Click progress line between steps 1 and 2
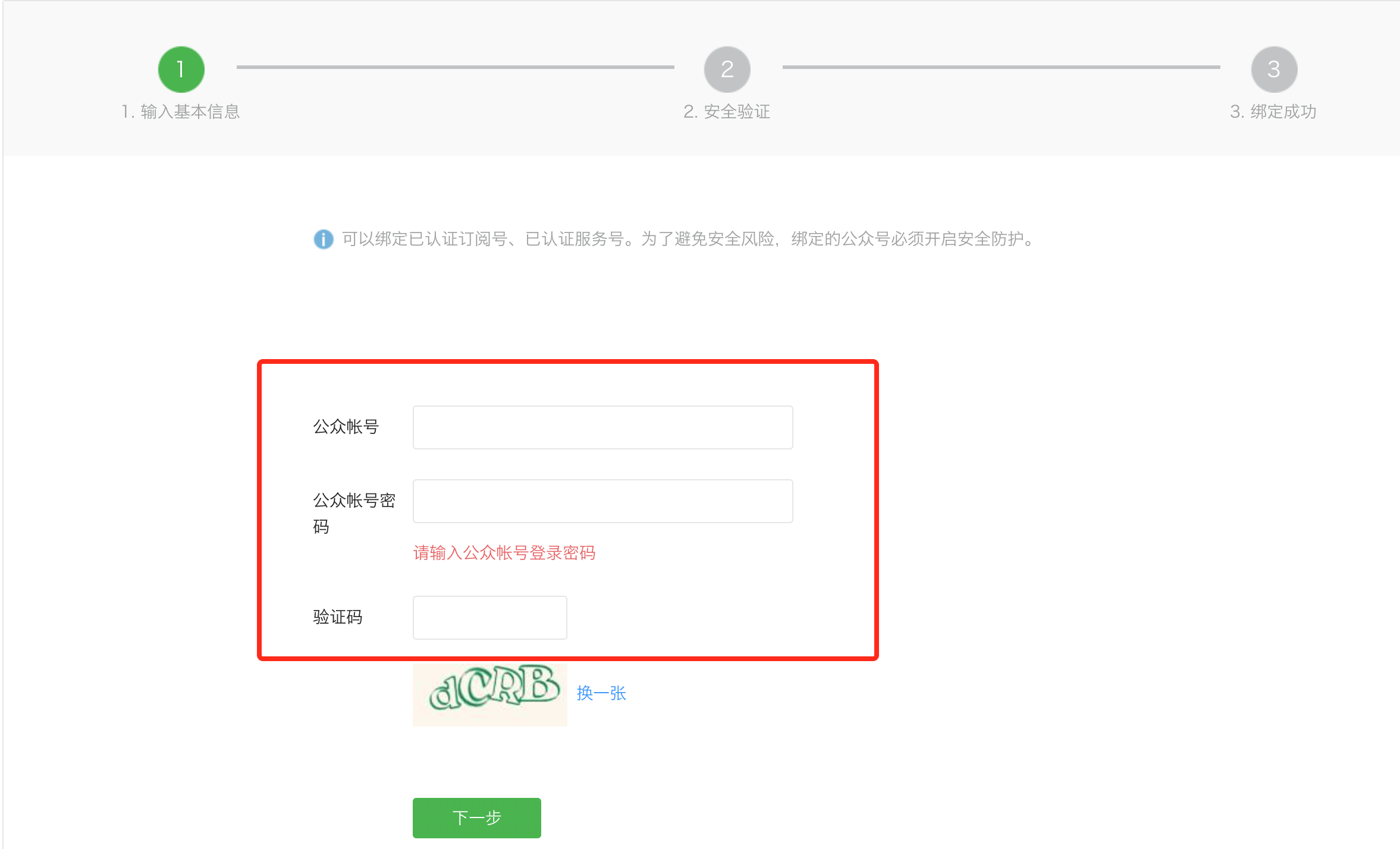 point(455,67)
